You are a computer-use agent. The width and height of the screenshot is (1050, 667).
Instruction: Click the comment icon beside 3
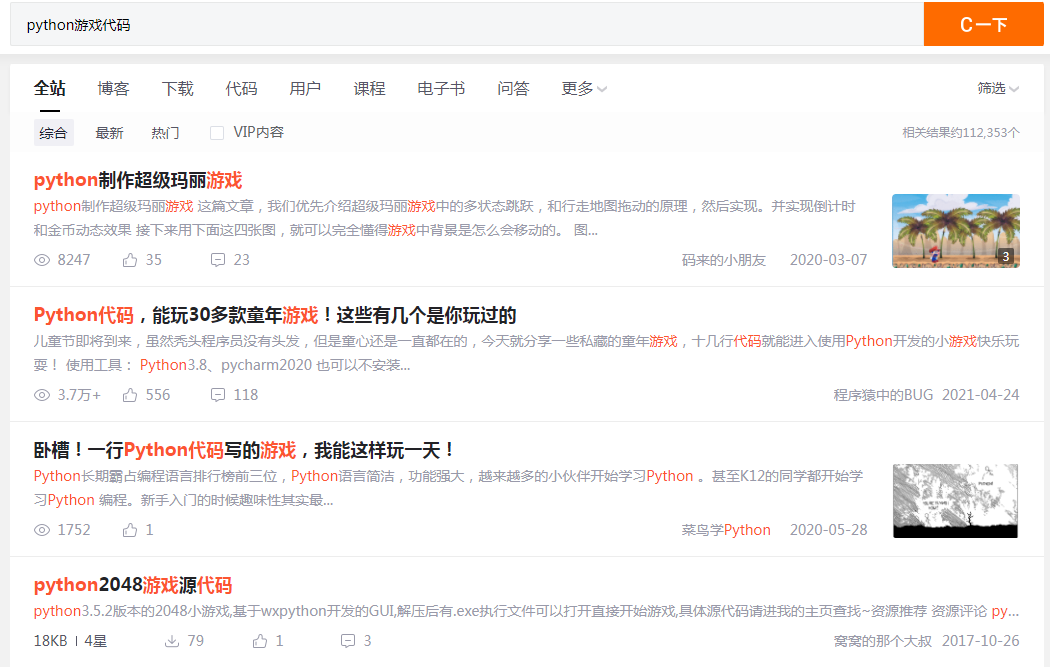pyautogui.click(x=348, y=641)
